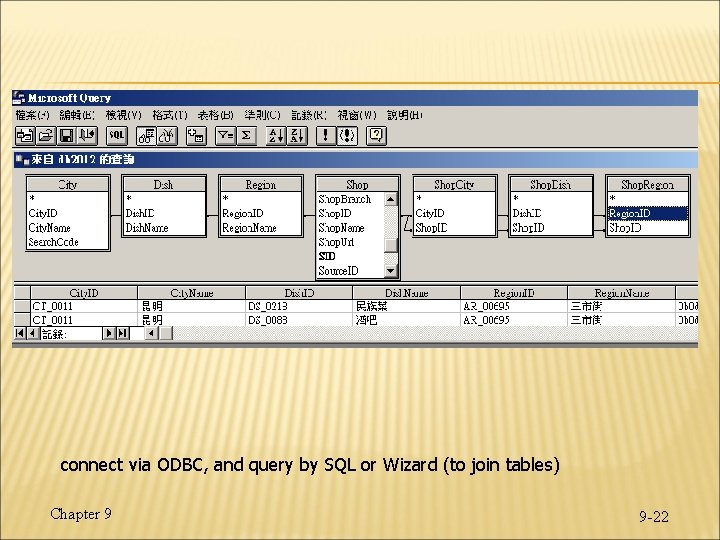Click the Help question mark icon

[376, 135]
